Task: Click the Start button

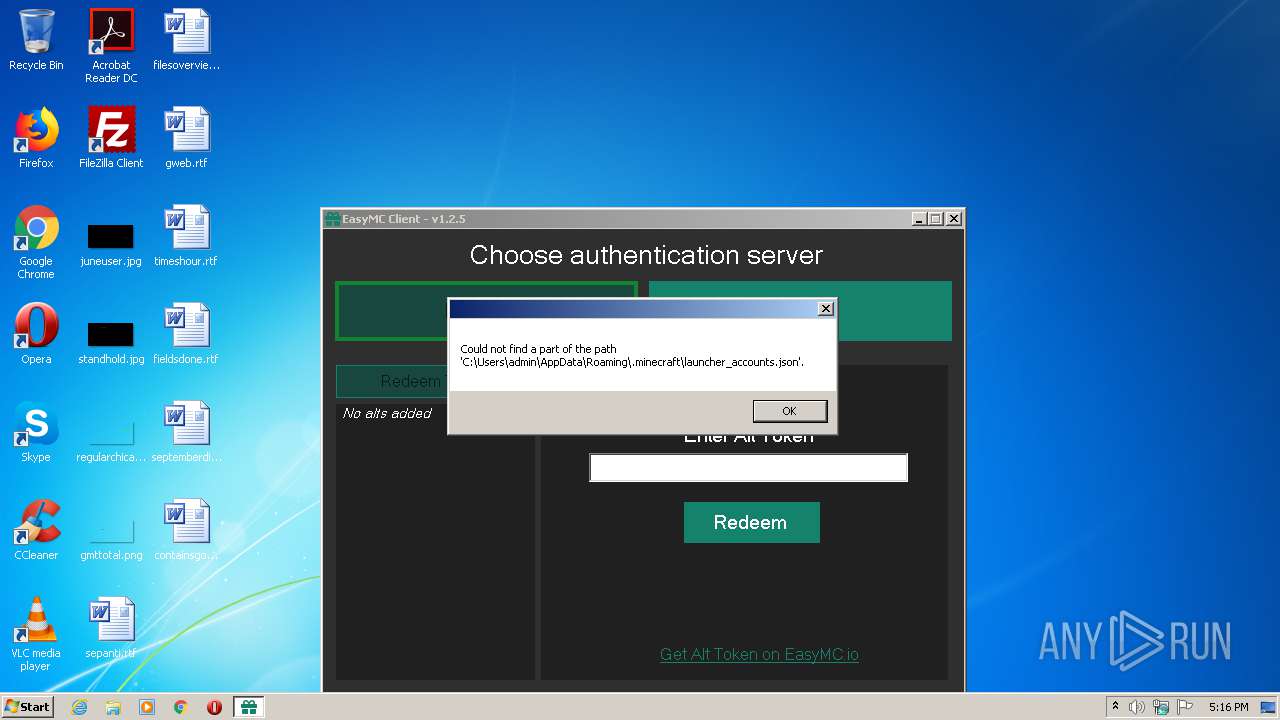Action: click(27, 707)
